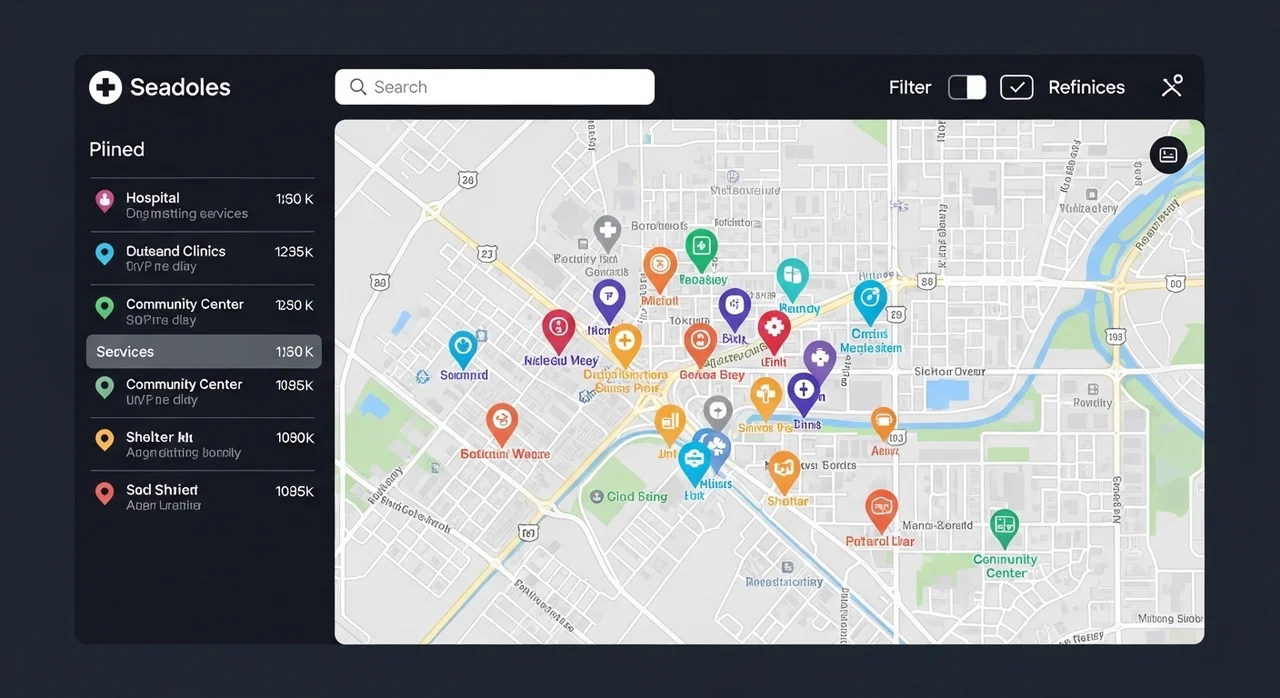Screen dimensions: 1280x698
Task: Click the Plined section heading
Action: point(117,149)
